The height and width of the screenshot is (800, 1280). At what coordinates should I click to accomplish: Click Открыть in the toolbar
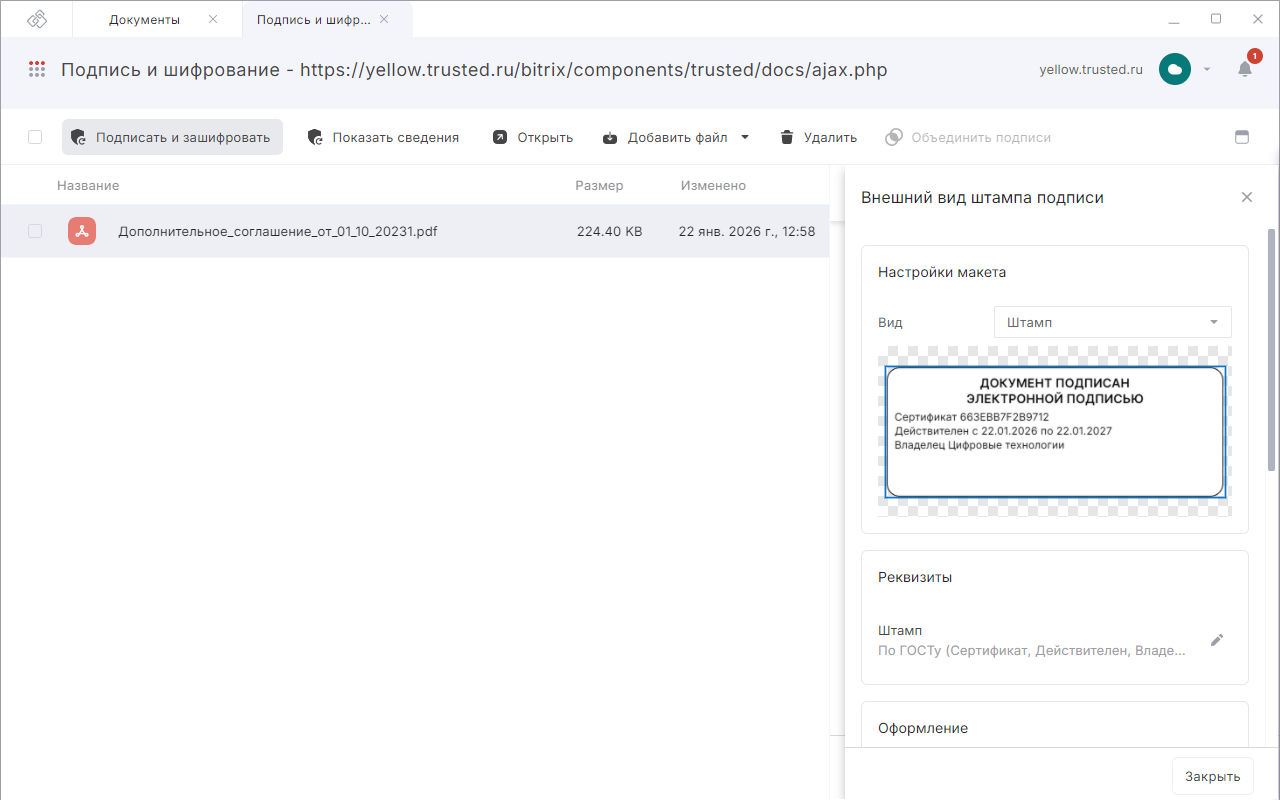click(533, 137)
